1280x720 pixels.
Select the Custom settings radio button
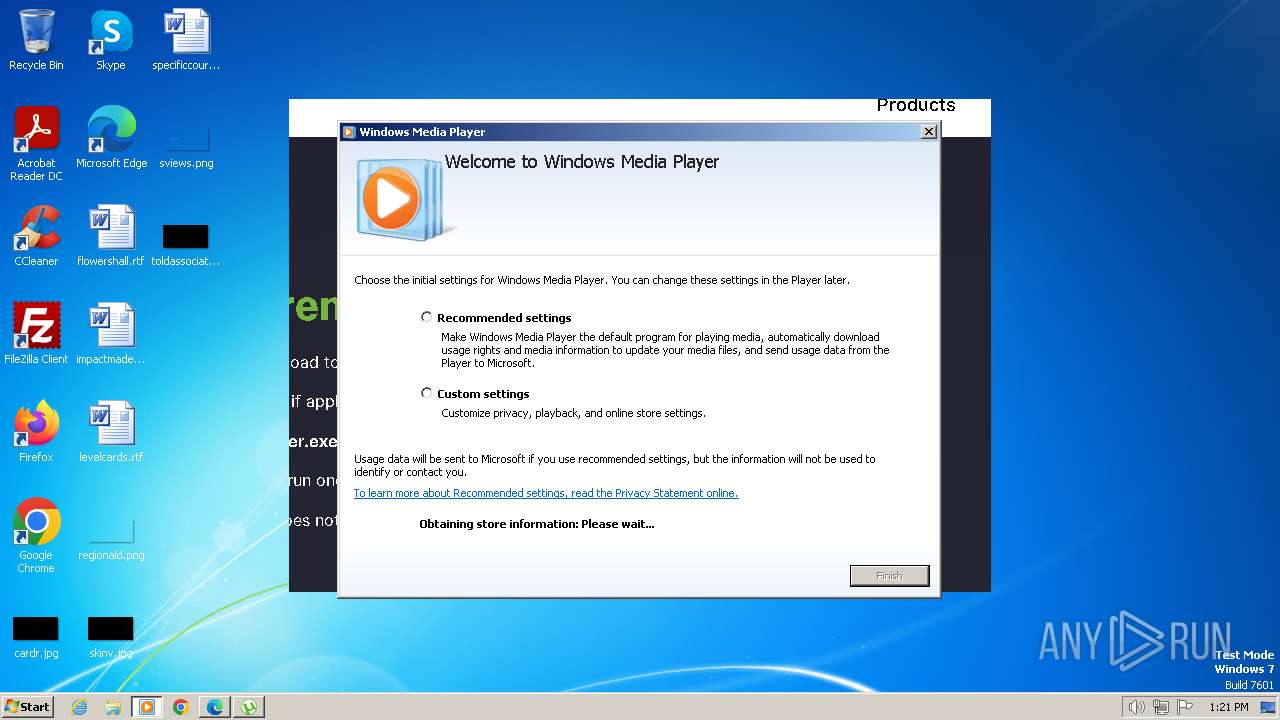click(427, 393)
